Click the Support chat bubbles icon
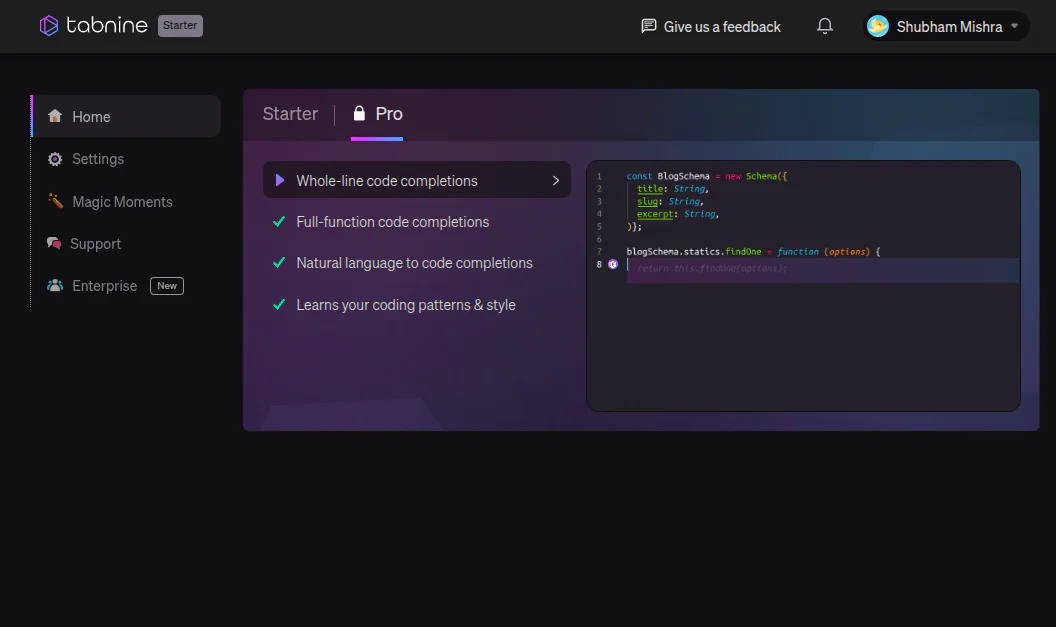This screenshot has height=627, width=1056. click(54, 243)
